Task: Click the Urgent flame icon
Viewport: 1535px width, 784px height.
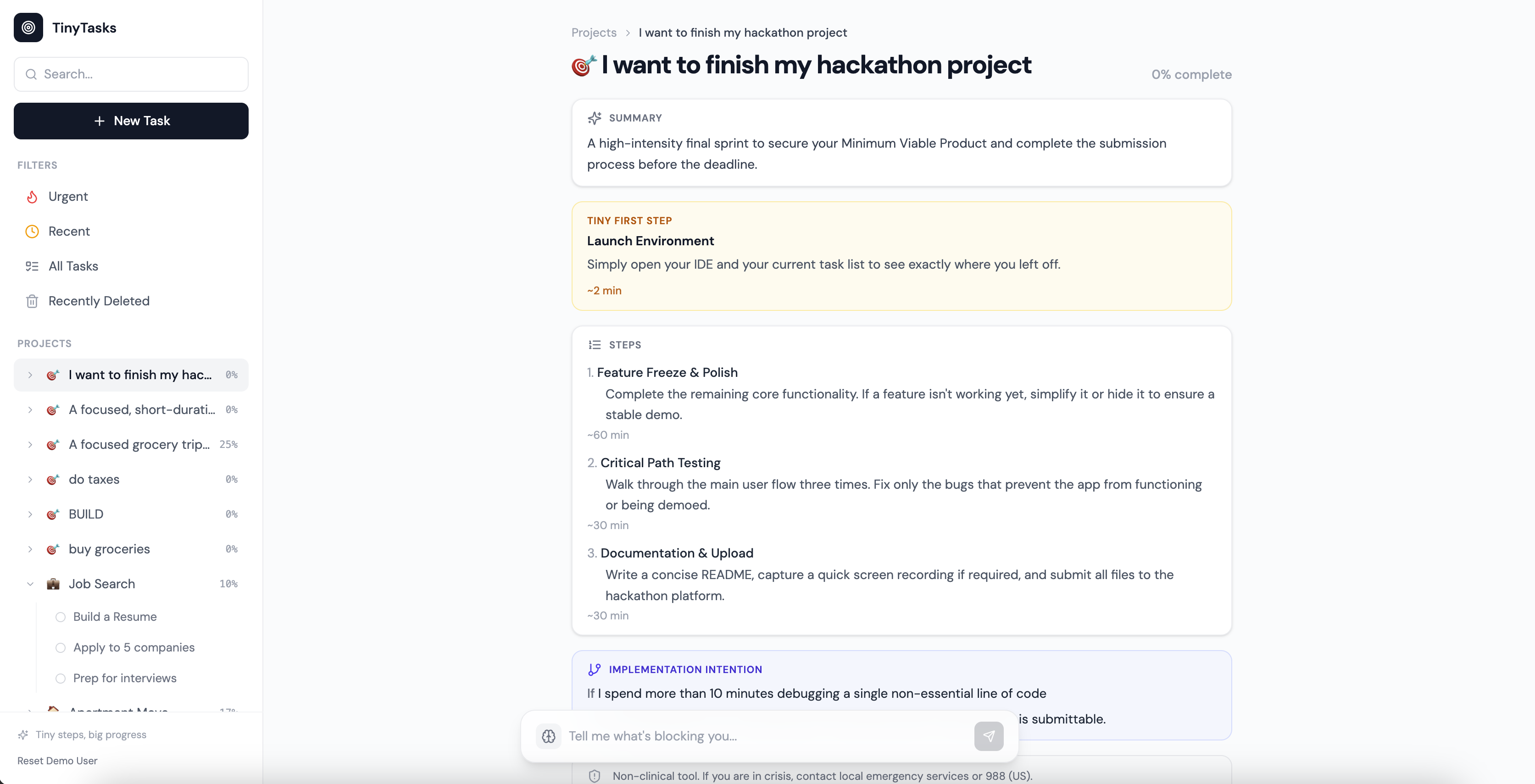Action: [32, 197]
